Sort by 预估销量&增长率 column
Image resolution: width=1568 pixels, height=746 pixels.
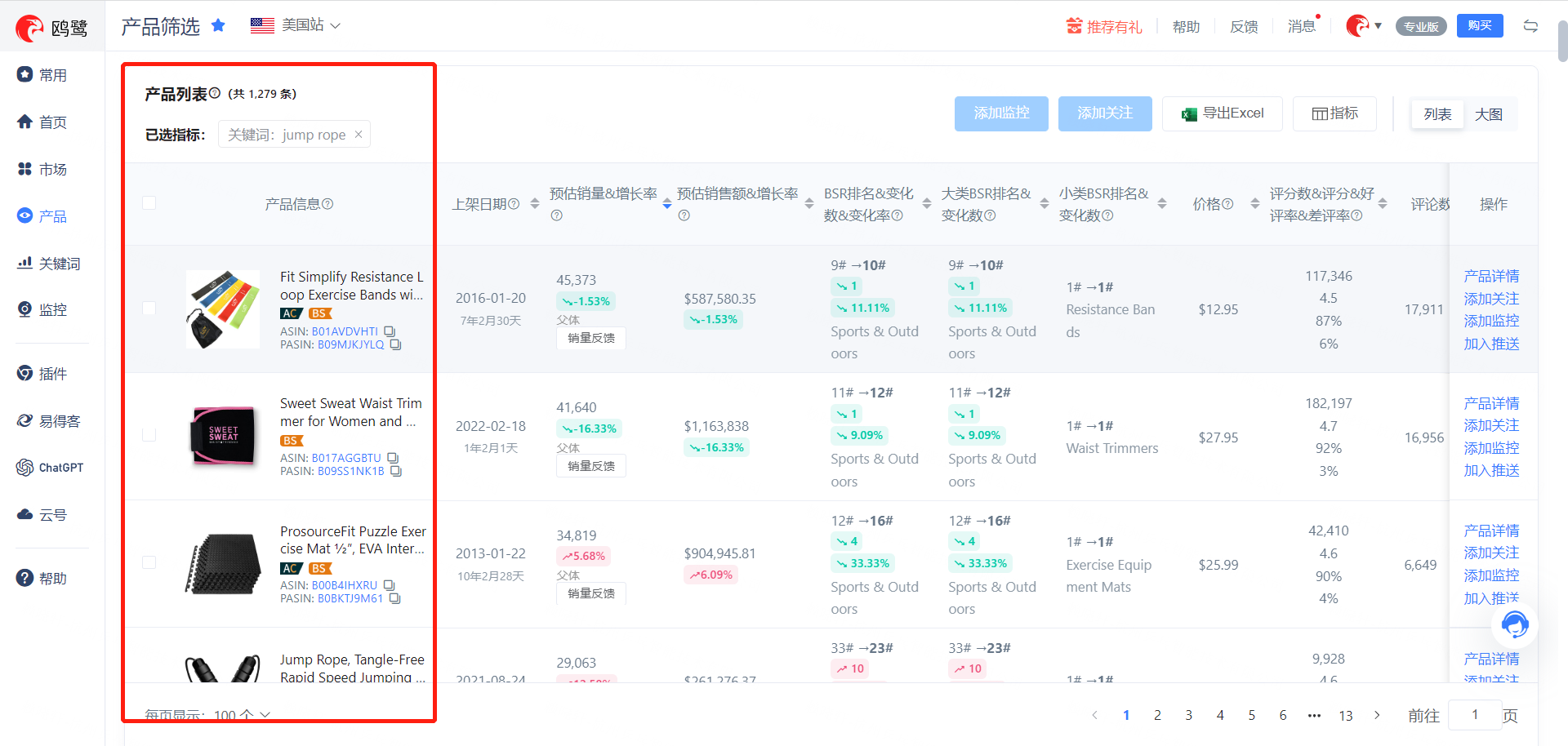pyautogui.click(x=667, y=203)
